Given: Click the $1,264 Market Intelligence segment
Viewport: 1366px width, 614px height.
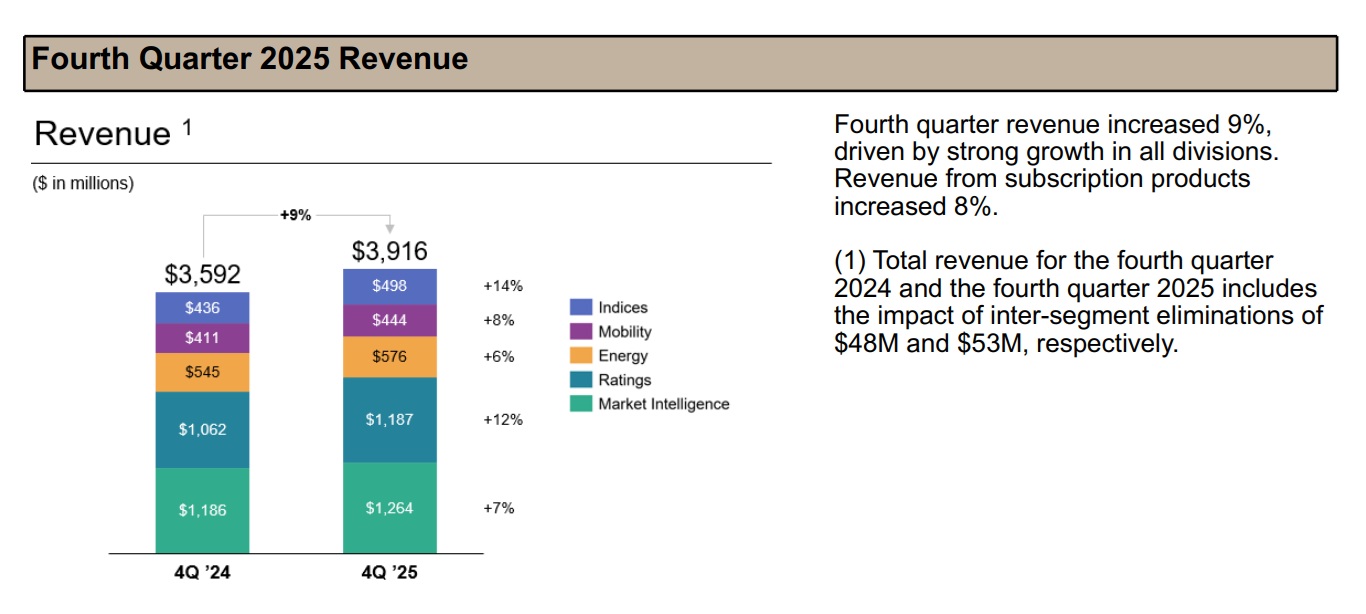Looking at the screenshot, I should pos(389,506).
